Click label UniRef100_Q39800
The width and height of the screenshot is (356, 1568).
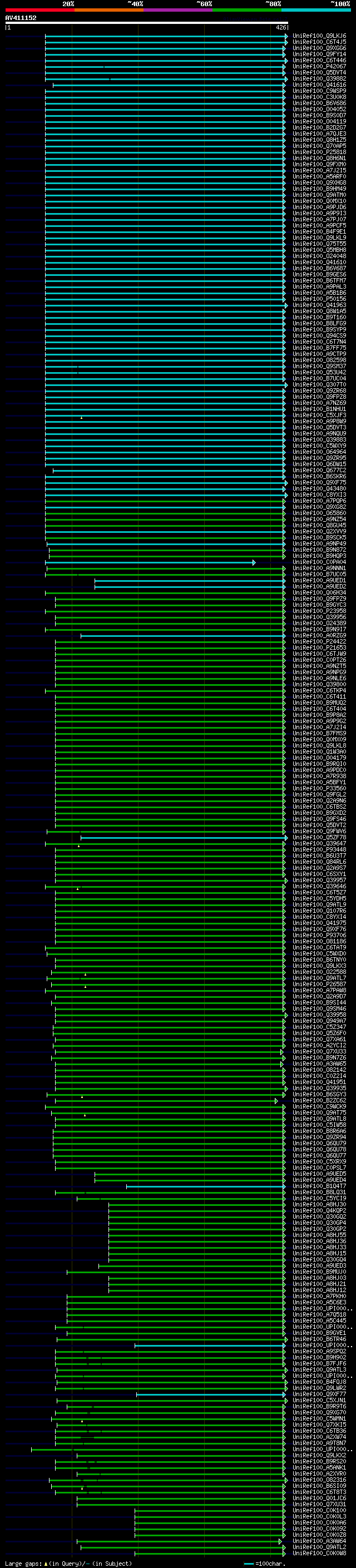[319, 684]
